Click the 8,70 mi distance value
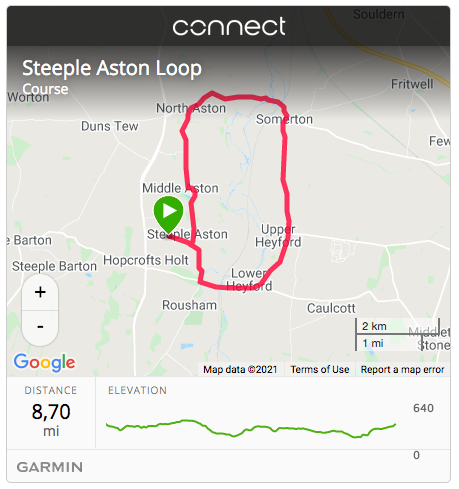Image resolution: width=459 pixels, height=489 pixels. (x=51, y=419)
